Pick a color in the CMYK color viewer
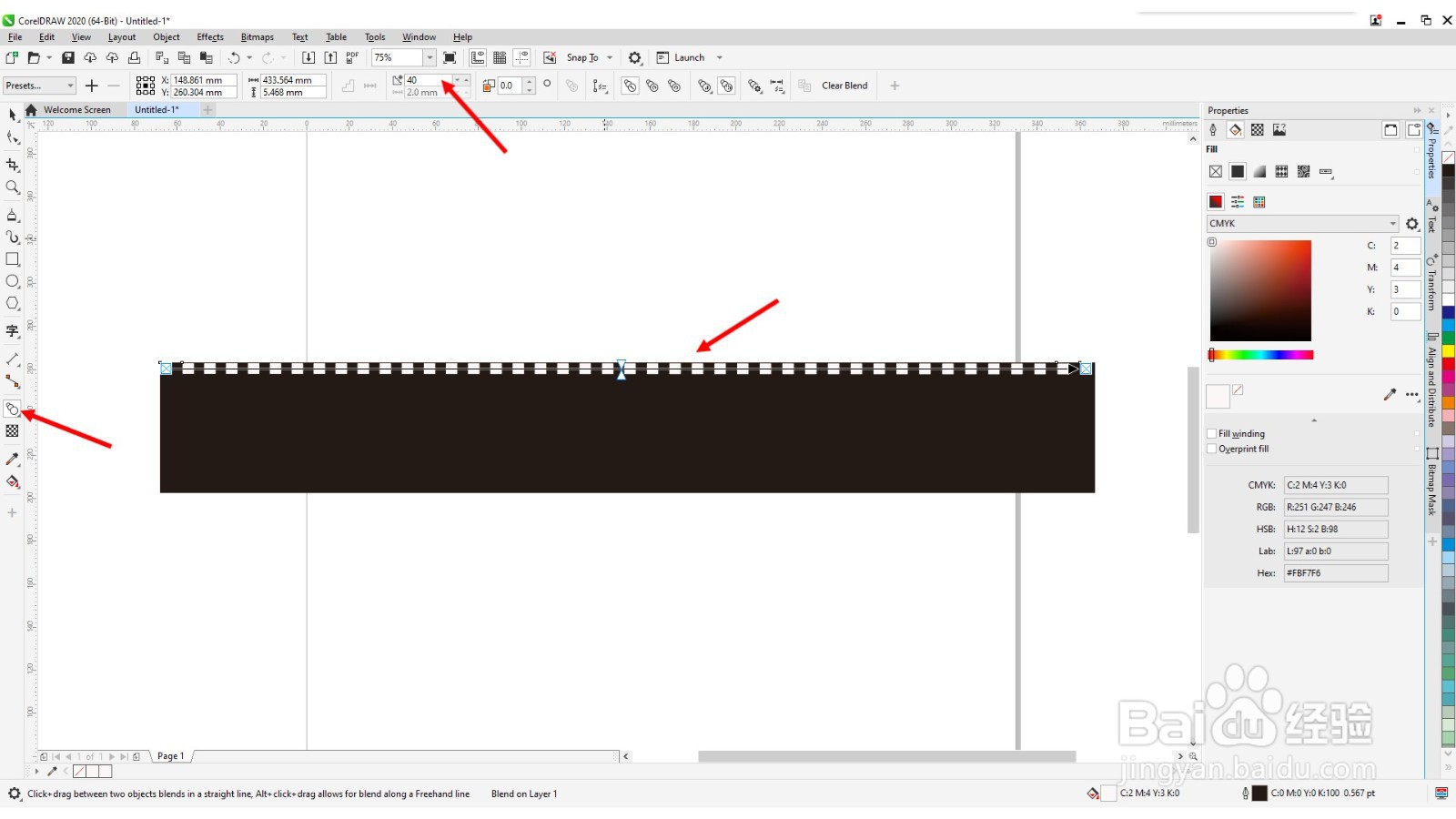The width and height of the screenshot is (1456, 819). [x=1260, y=291]
